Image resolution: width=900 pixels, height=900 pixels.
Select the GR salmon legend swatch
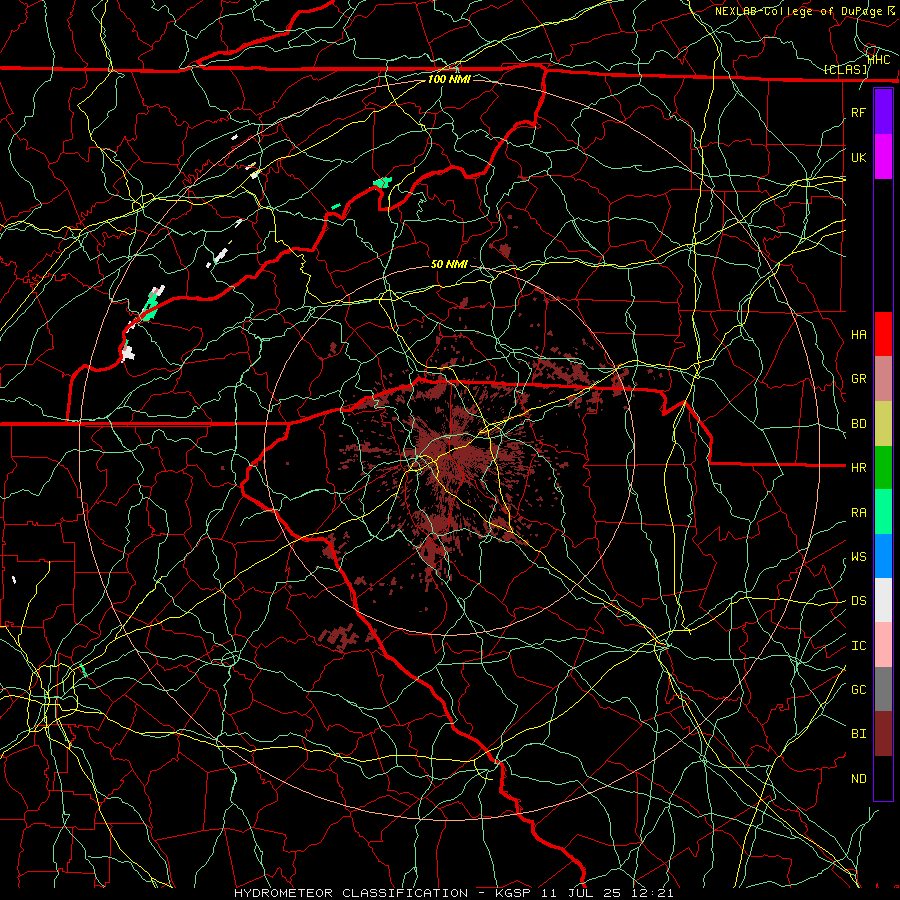(x=883, y=379)
